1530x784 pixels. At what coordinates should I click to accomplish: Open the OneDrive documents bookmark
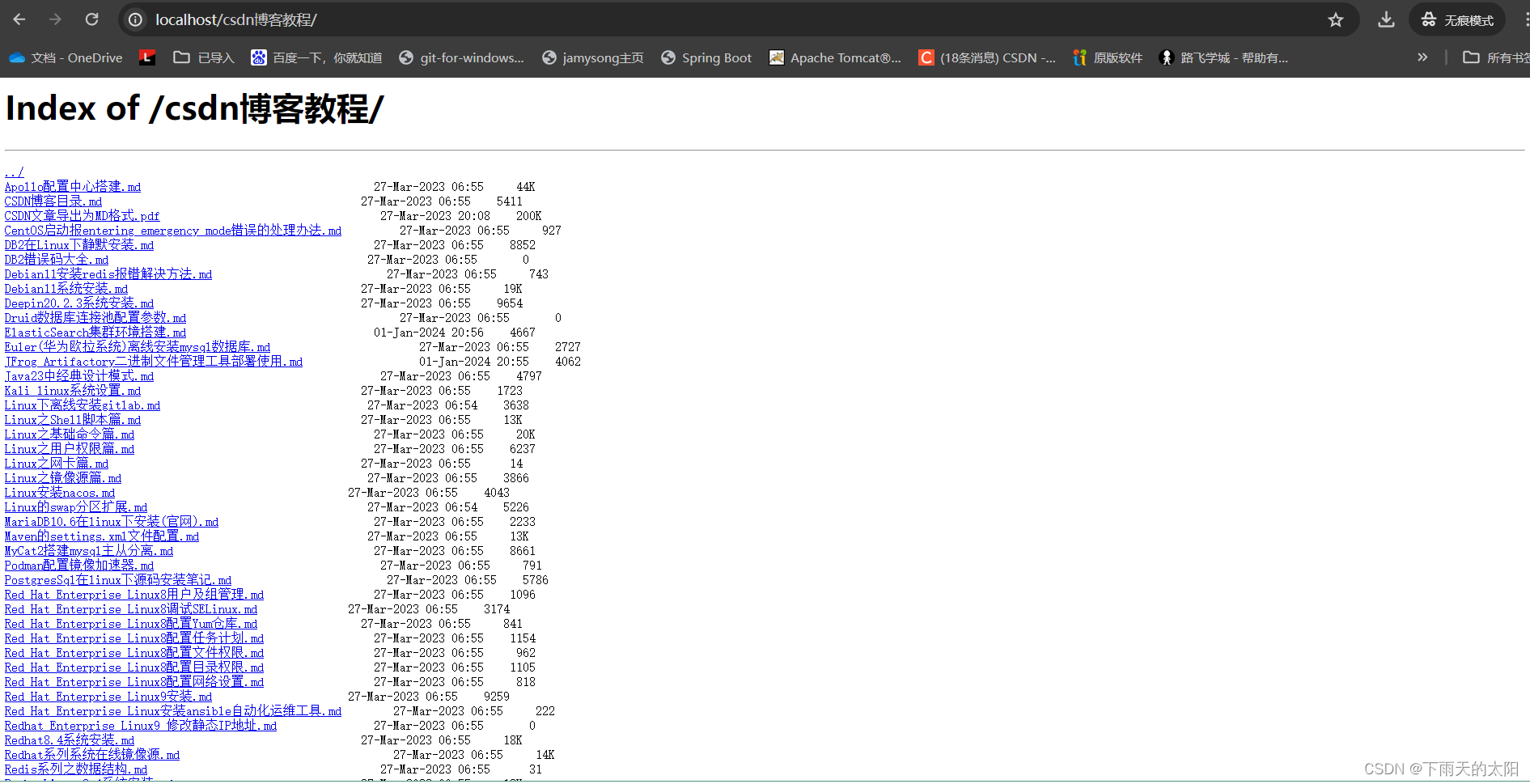tap(66, 57)
